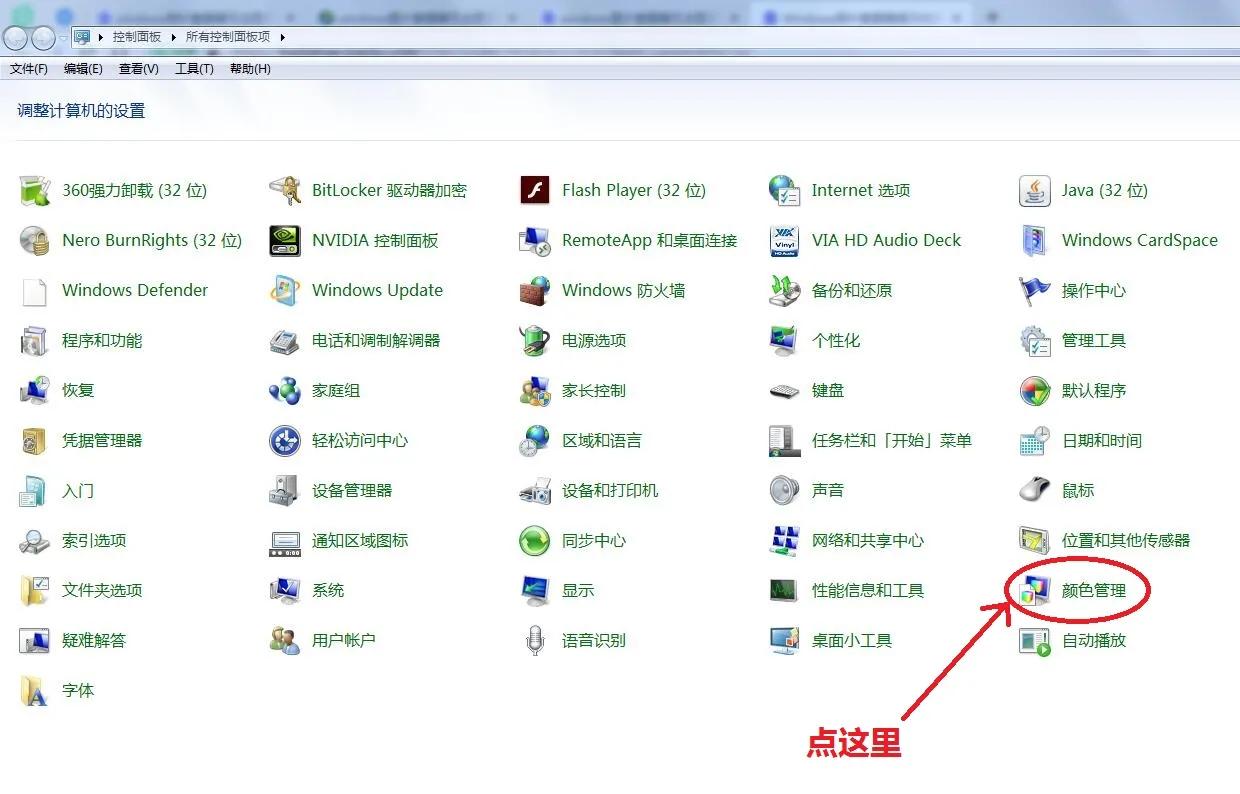Open the 性能信息和工具 link

[x=868, y=590]
